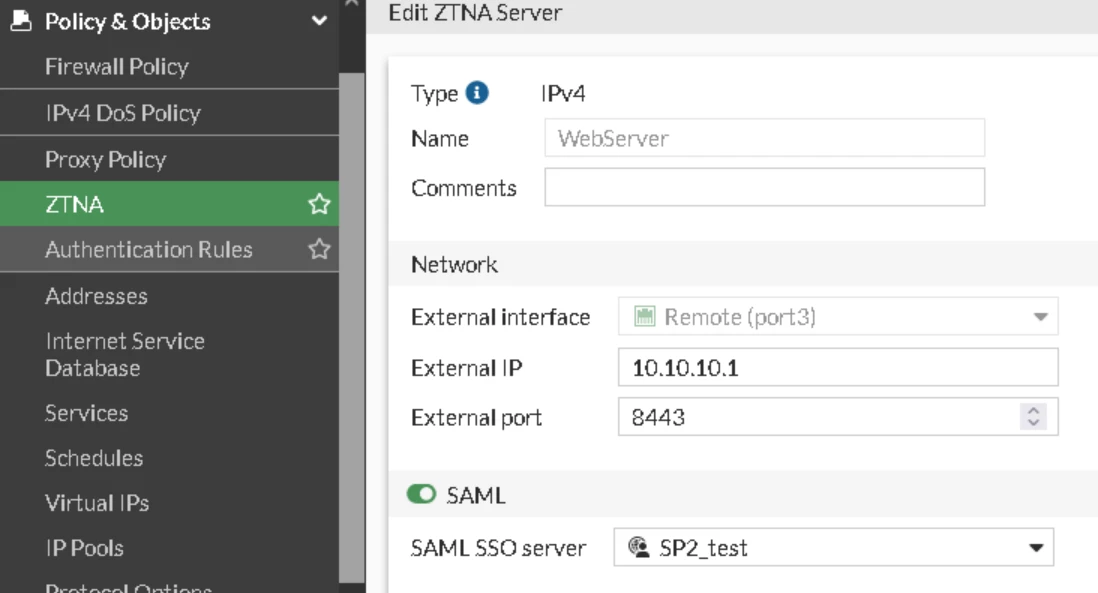Disable the SAML toggle switch
The height and width of the screenshot is (593, 1098).
(422, 494)
